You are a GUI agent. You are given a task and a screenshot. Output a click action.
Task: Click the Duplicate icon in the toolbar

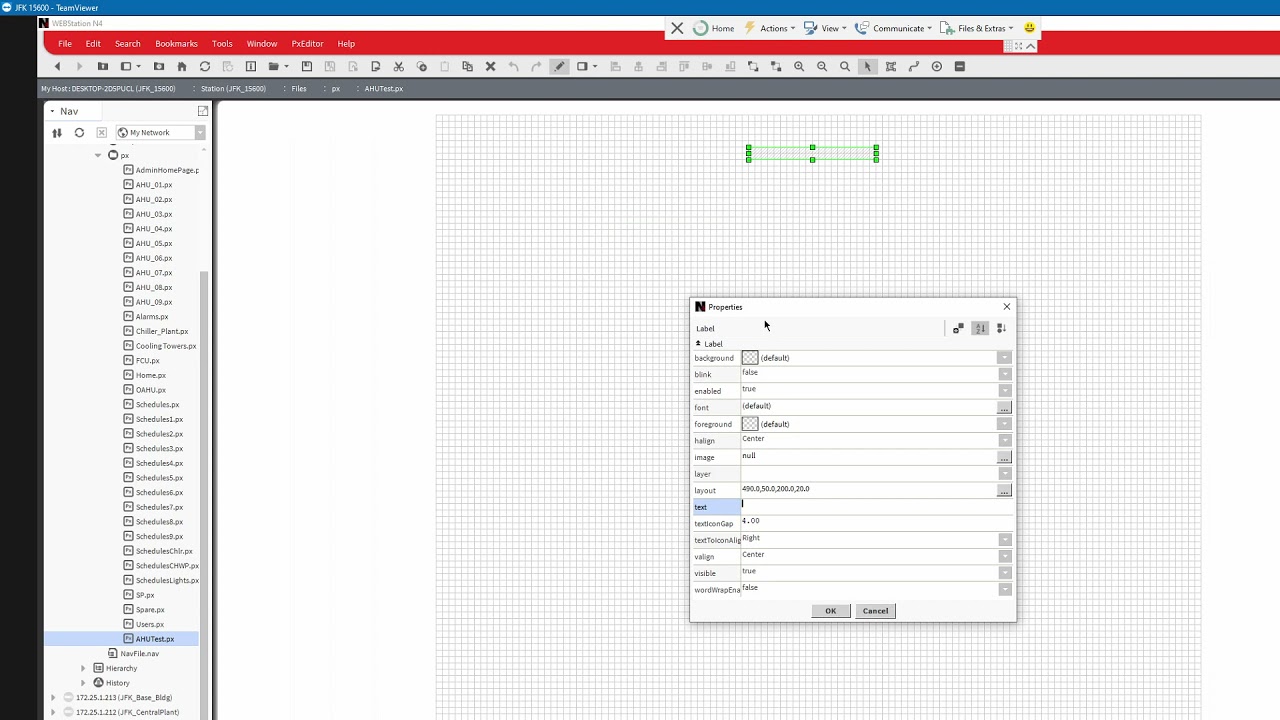pyautogui.click(x=467, y=66)
